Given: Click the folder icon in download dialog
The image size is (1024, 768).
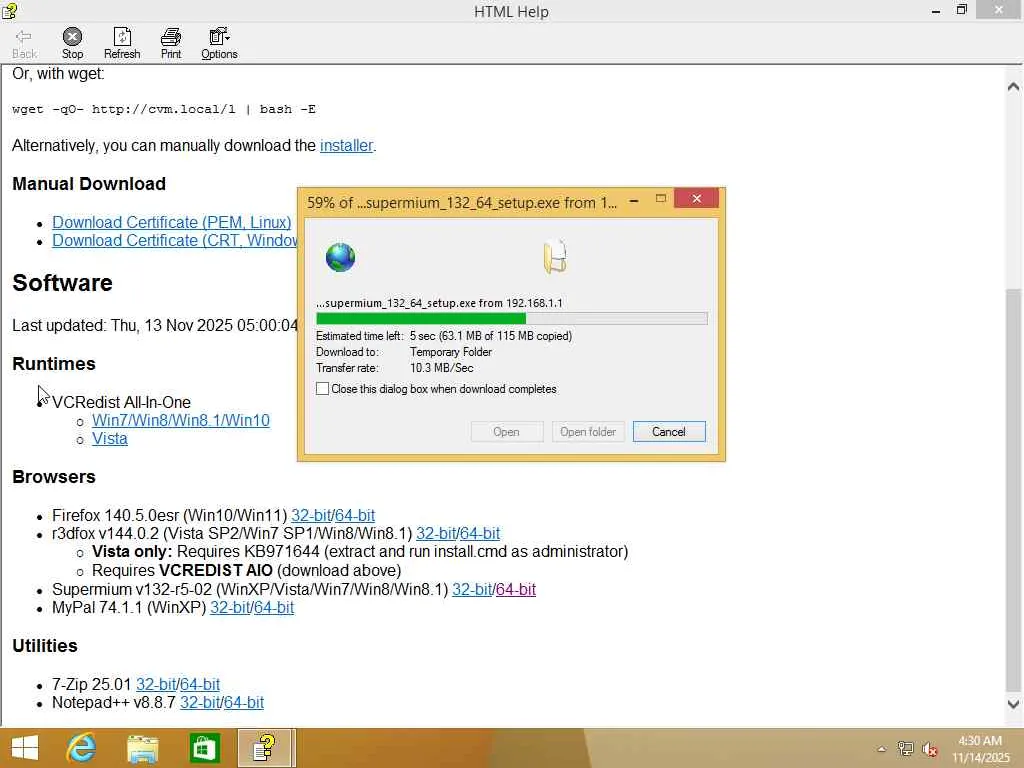Looking at the screenshot, I should [x=555, y=256].
